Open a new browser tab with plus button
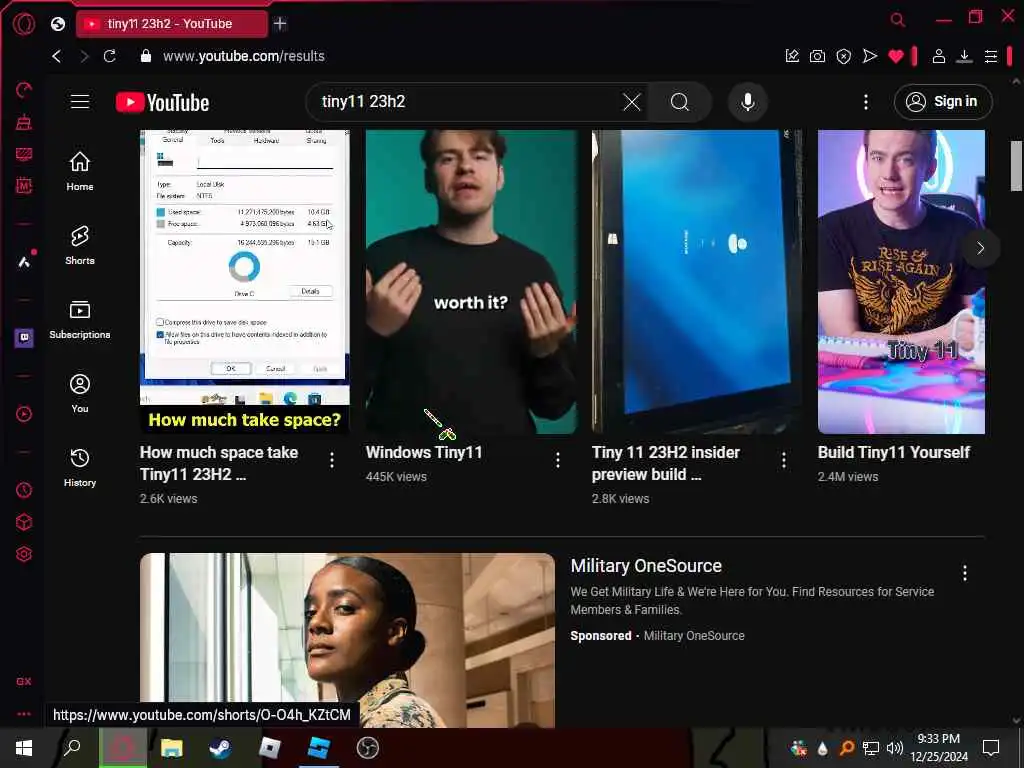1024x768 pixels. tap(280, 24)
